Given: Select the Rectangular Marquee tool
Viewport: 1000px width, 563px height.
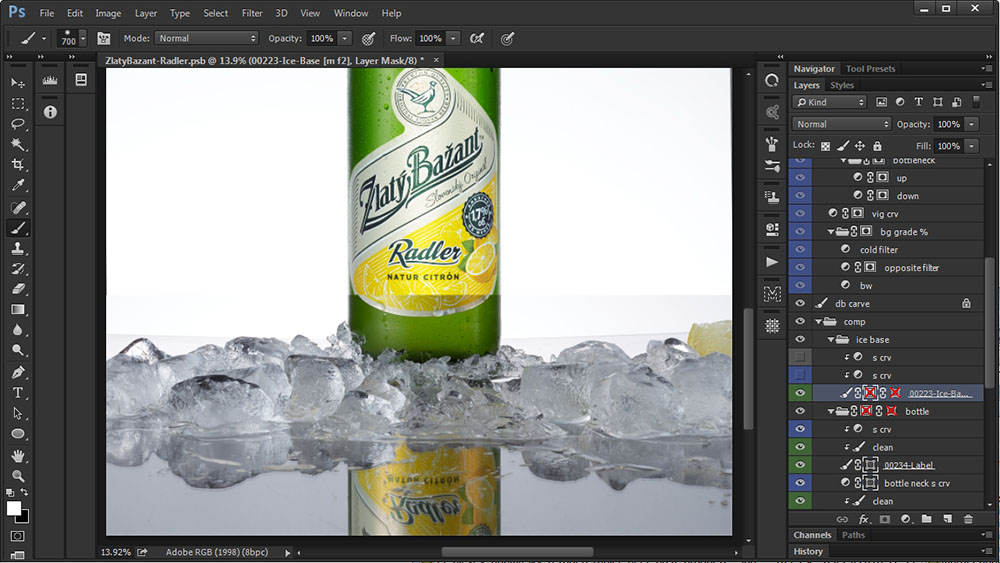Looking at the screenshot, I should click(18, 103).
